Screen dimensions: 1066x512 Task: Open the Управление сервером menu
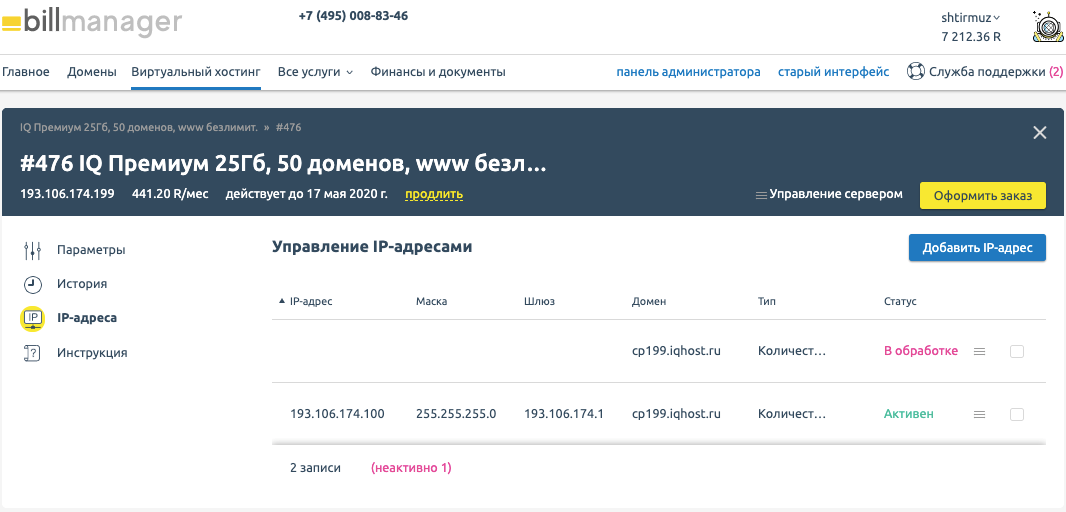click(829, 195)
